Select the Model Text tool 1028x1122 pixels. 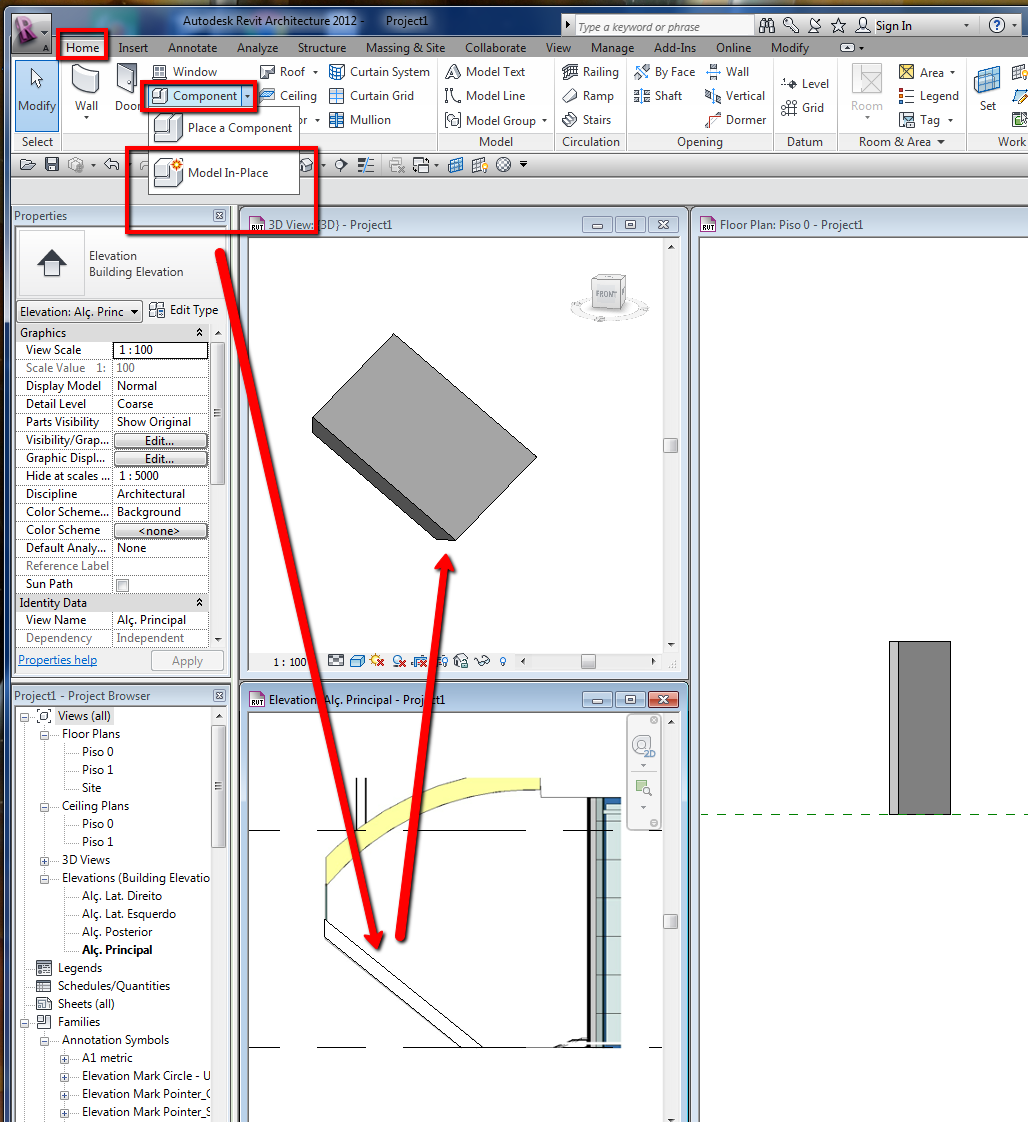pyautogui.click(x=485, y=72)
